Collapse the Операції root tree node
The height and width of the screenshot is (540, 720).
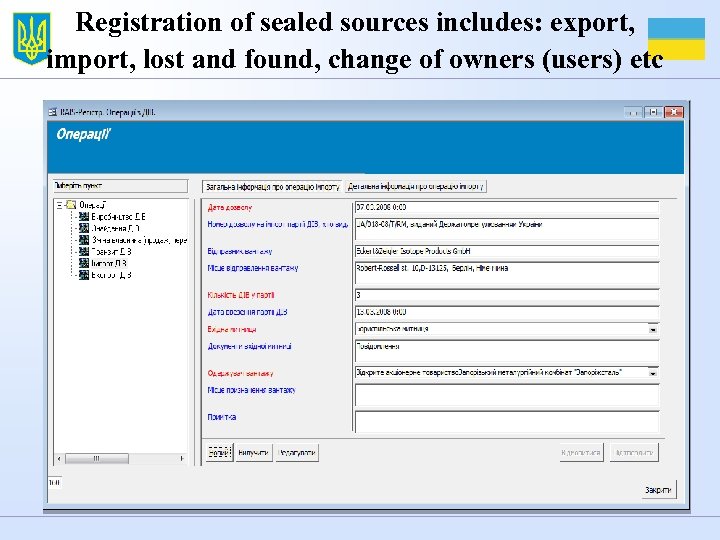click(59, 205)
